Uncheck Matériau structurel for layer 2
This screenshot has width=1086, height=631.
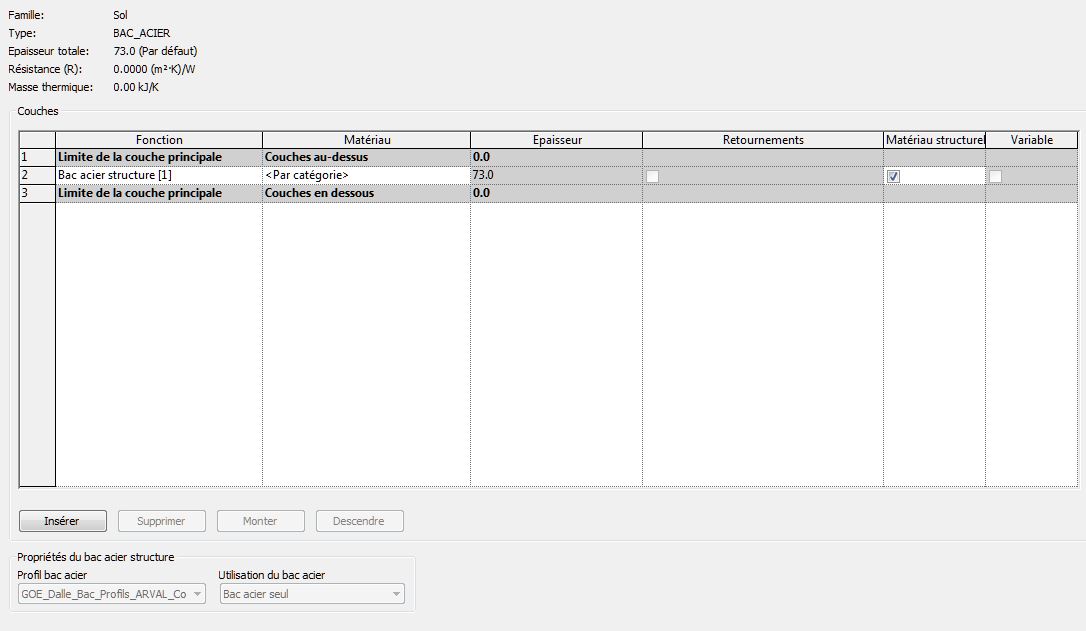tap(894, 176)
